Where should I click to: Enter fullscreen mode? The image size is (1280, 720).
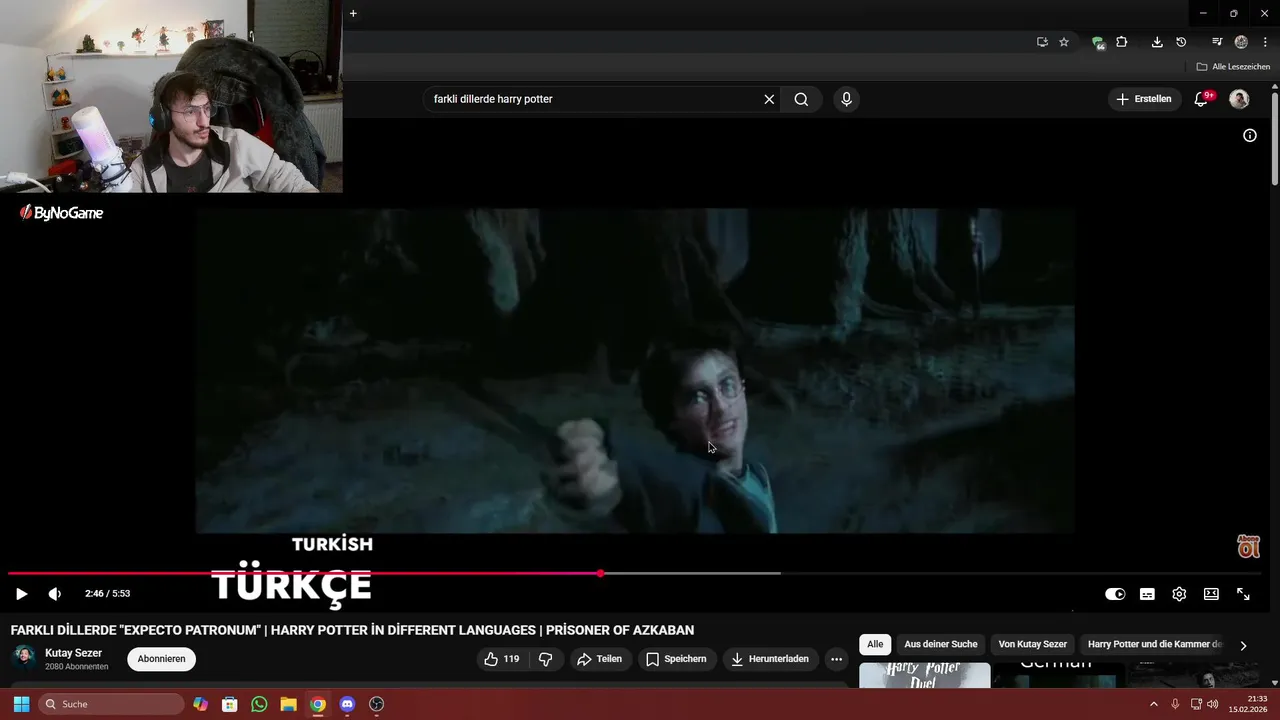point(1243,594)
